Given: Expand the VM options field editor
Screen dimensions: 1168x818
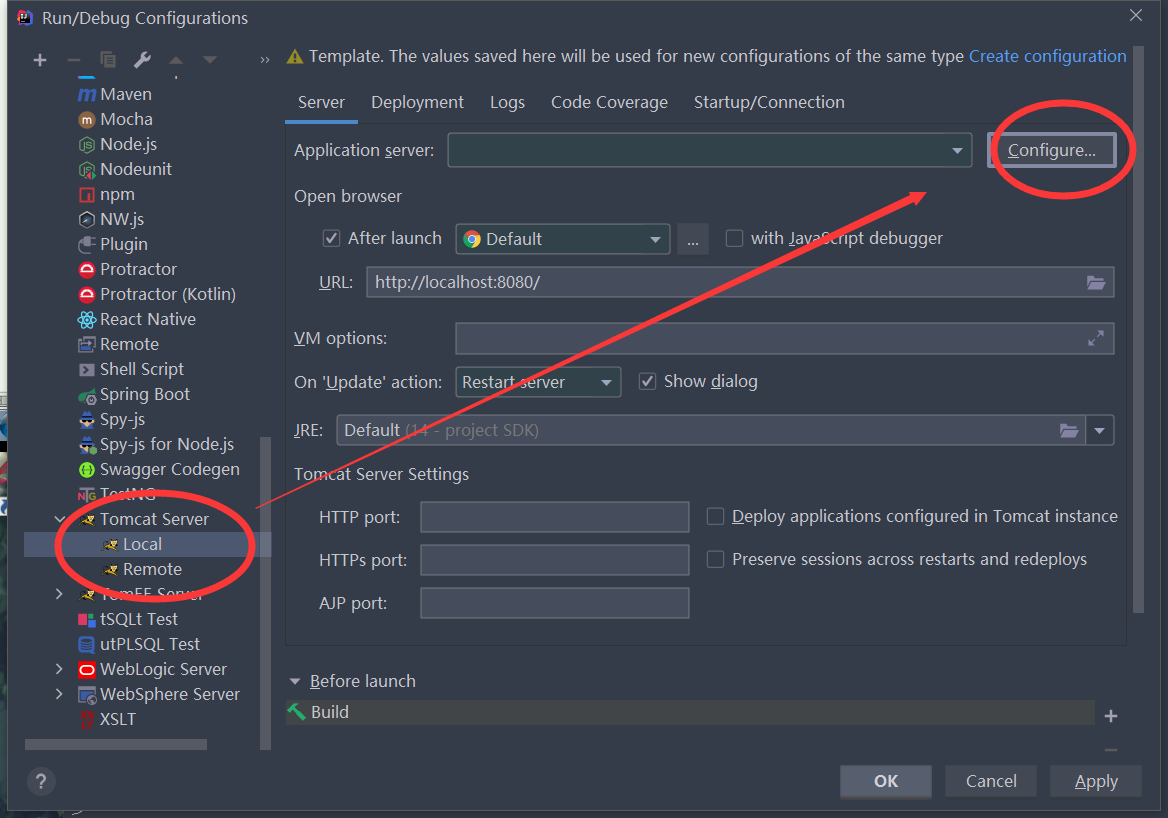Looking at the screenshot, I should (1096, 338).
